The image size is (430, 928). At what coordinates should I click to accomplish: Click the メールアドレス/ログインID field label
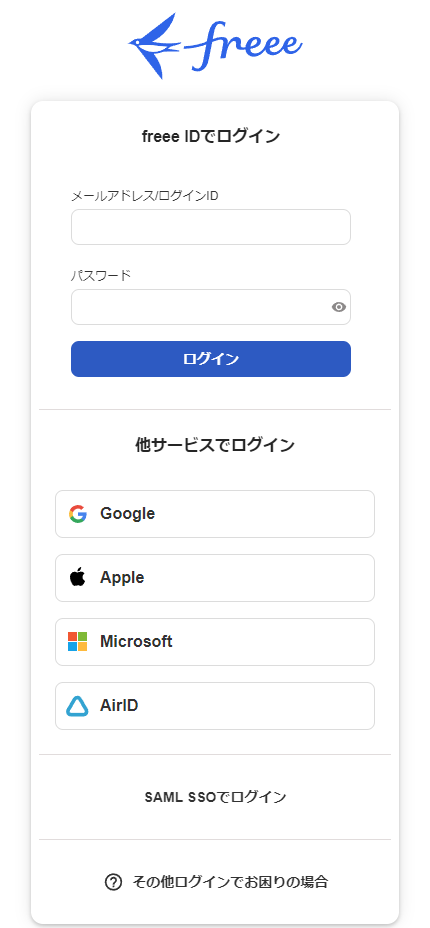click(x=145, y=196)
